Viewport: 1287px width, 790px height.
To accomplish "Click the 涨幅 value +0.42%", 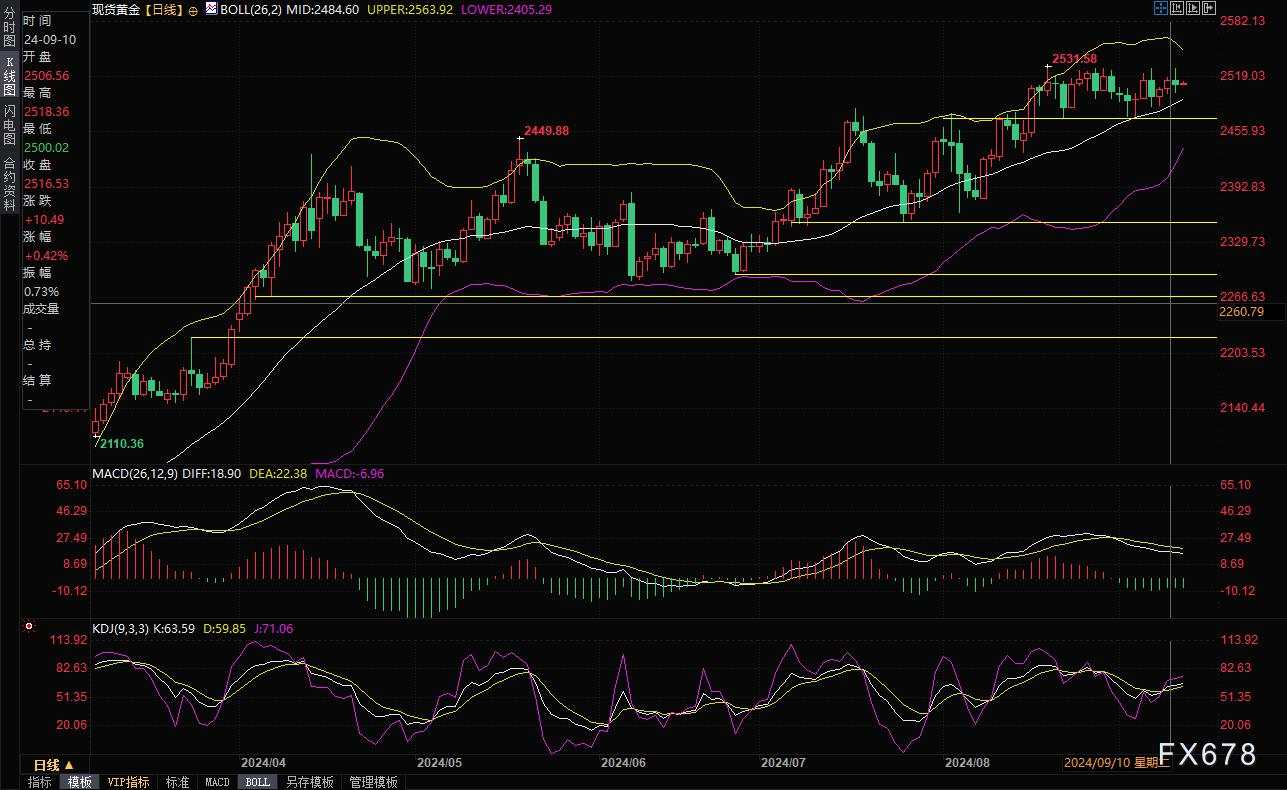I will coord(46,255).
